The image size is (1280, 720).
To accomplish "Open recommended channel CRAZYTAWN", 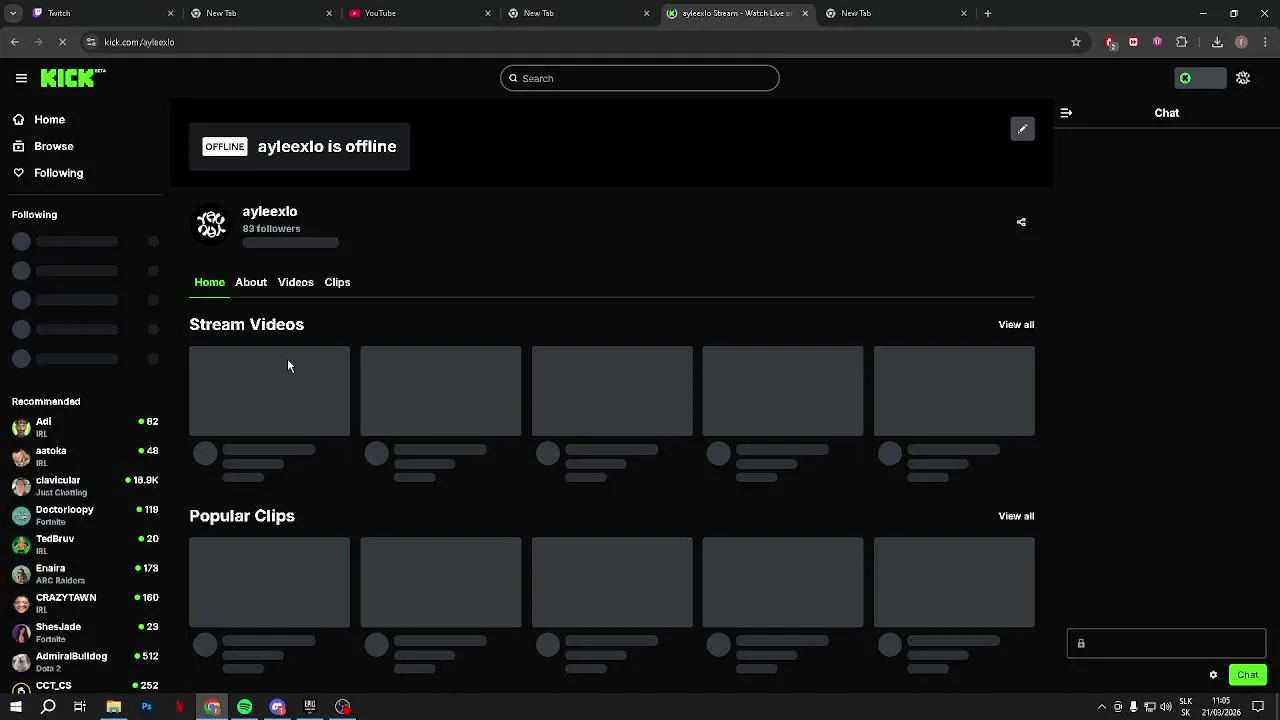I will coord(85,603).
